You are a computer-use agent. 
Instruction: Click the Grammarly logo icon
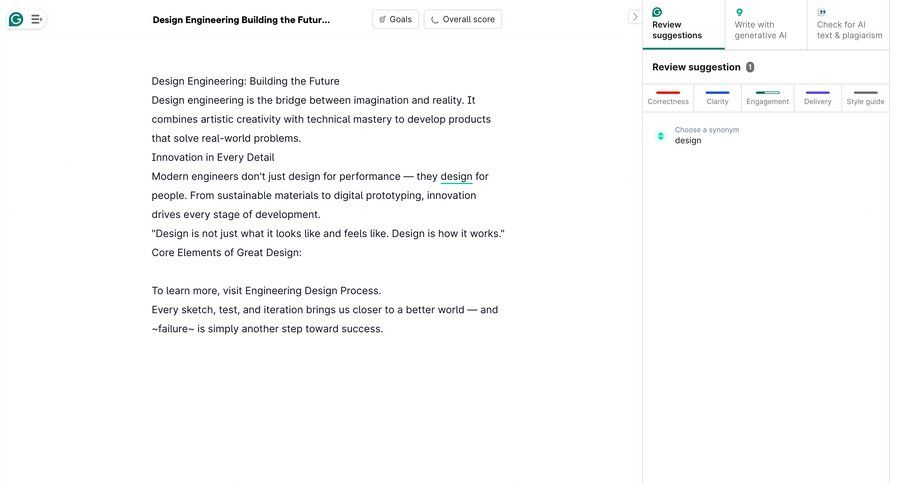coord(16,20)
